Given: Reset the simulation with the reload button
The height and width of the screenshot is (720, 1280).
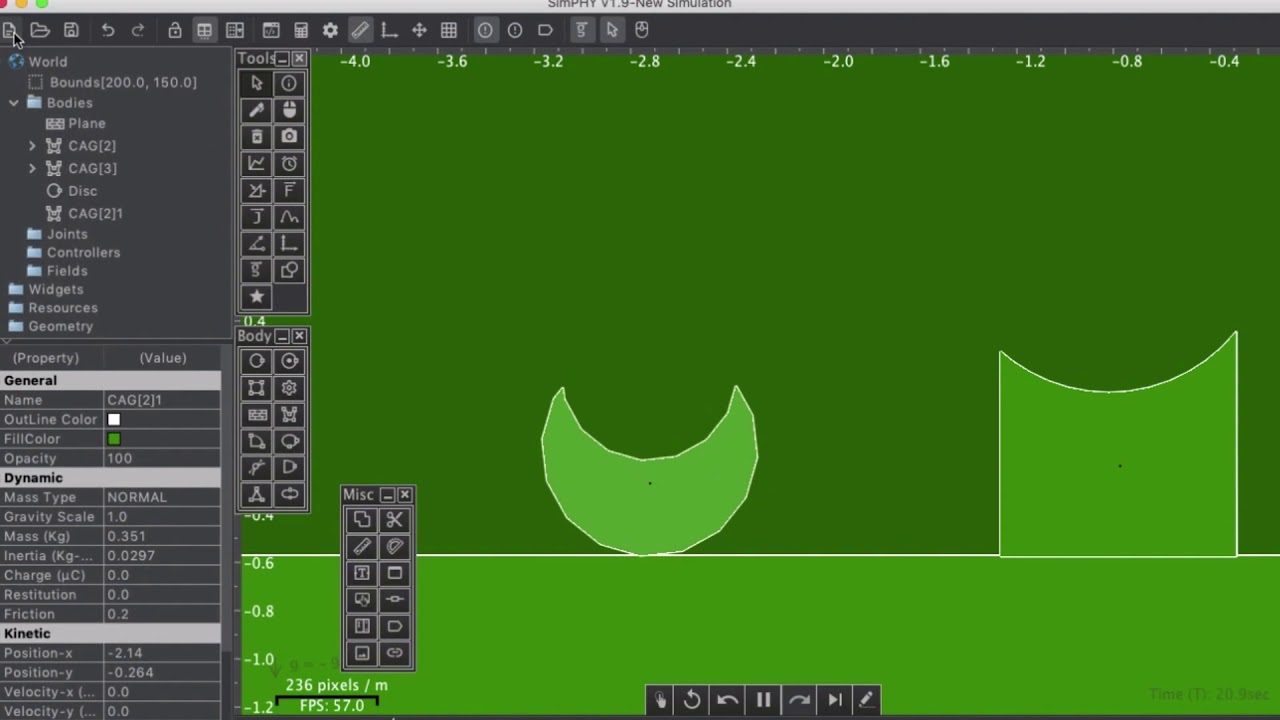Looking at the screenshot, I should point(692,700).
